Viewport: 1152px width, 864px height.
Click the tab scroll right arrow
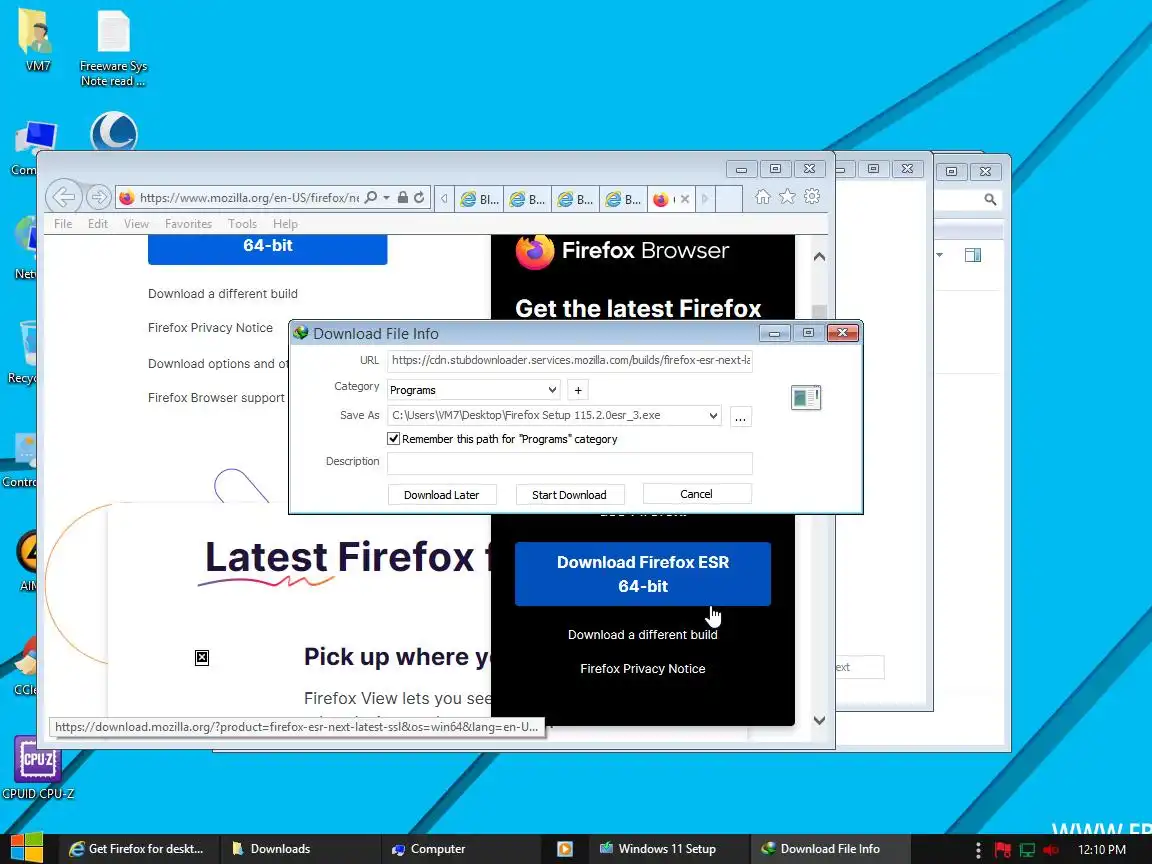tap(705, 198)
